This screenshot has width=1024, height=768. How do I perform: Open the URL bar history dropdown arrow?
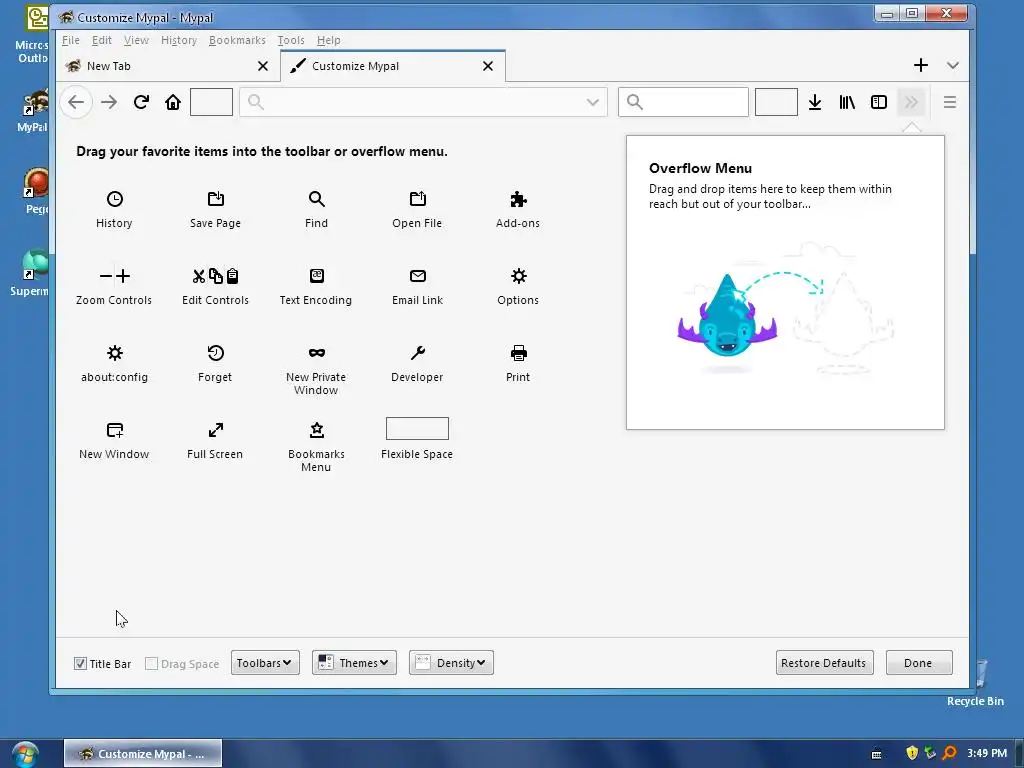(592, 102)
